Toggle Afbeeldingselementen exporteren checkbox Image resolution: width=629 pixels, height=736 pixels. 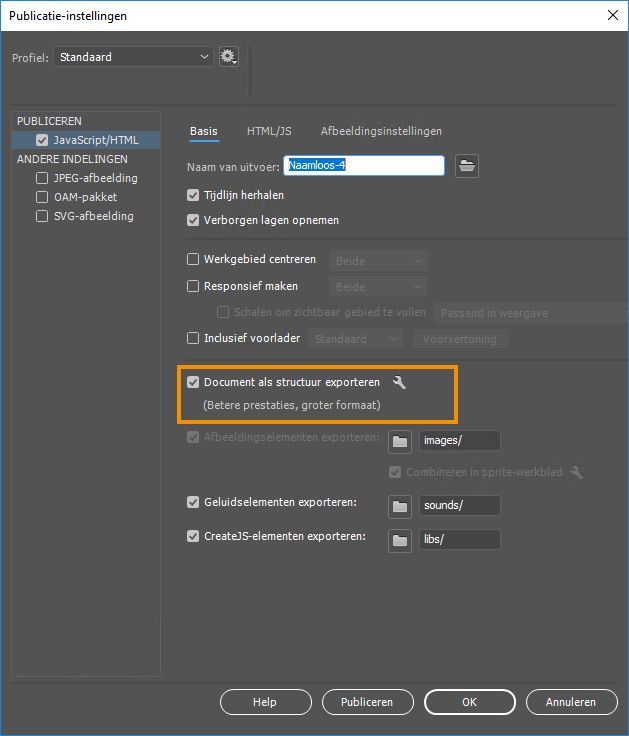tap(193, 437)
